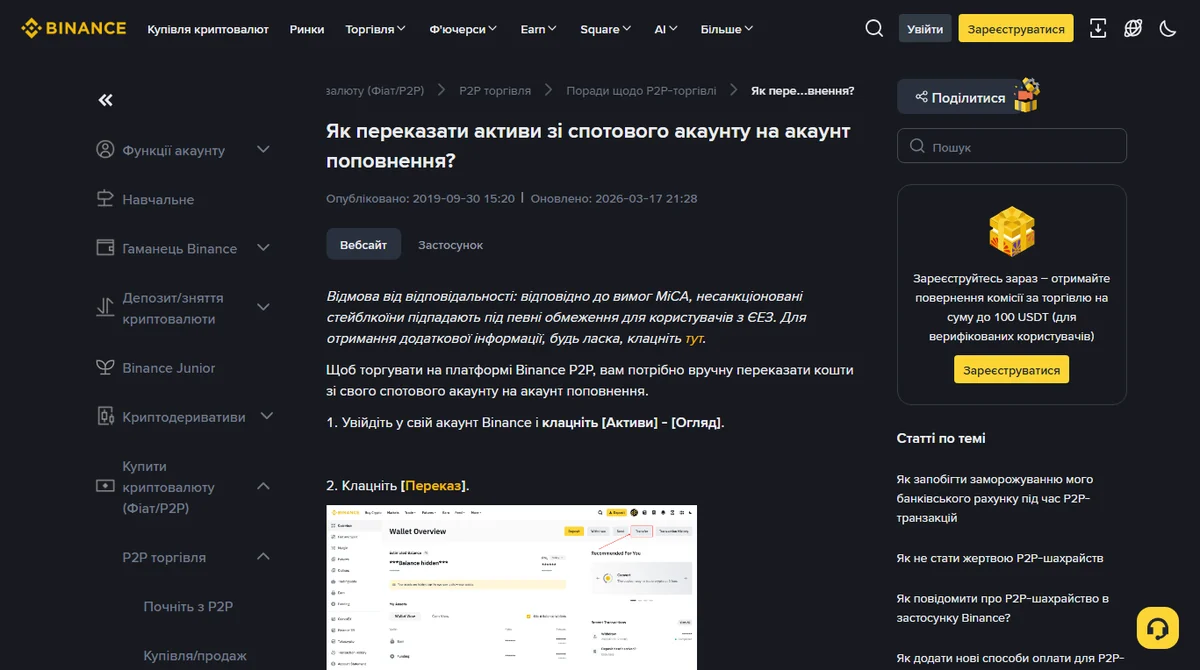Open article about freezing bank account
This screenshot has width=1200, height=670.
click(995, 498)
